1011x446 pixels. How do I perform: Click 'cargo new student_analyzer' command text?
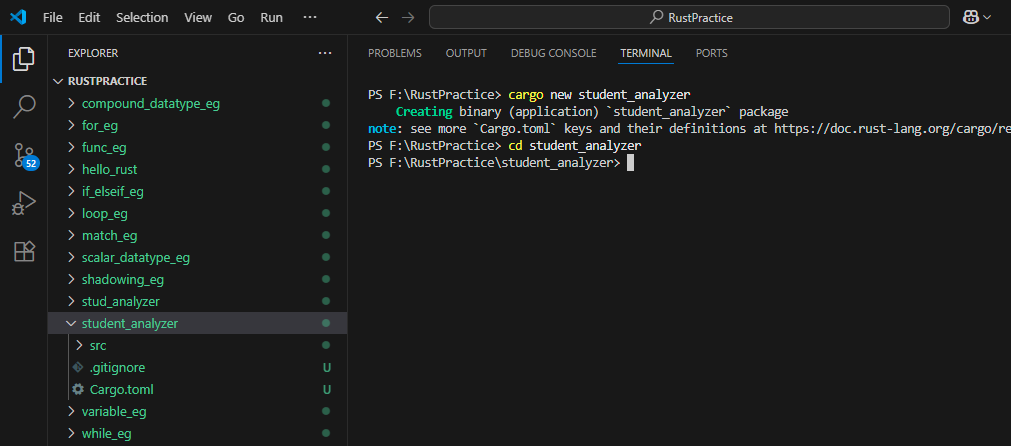[x=599, y=95]
